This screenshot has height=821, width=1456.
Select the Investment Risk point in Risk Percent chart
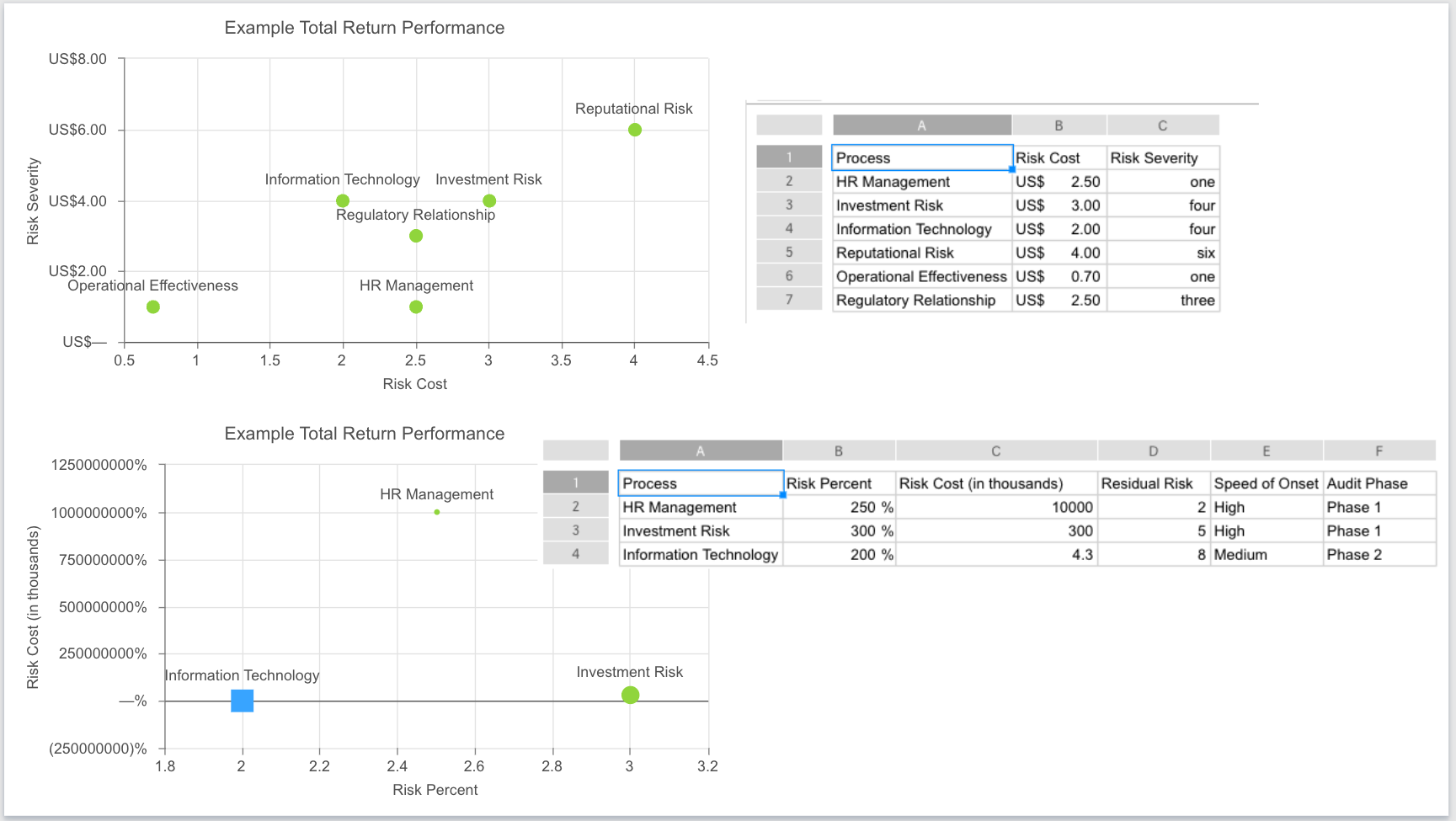(630, 695)
